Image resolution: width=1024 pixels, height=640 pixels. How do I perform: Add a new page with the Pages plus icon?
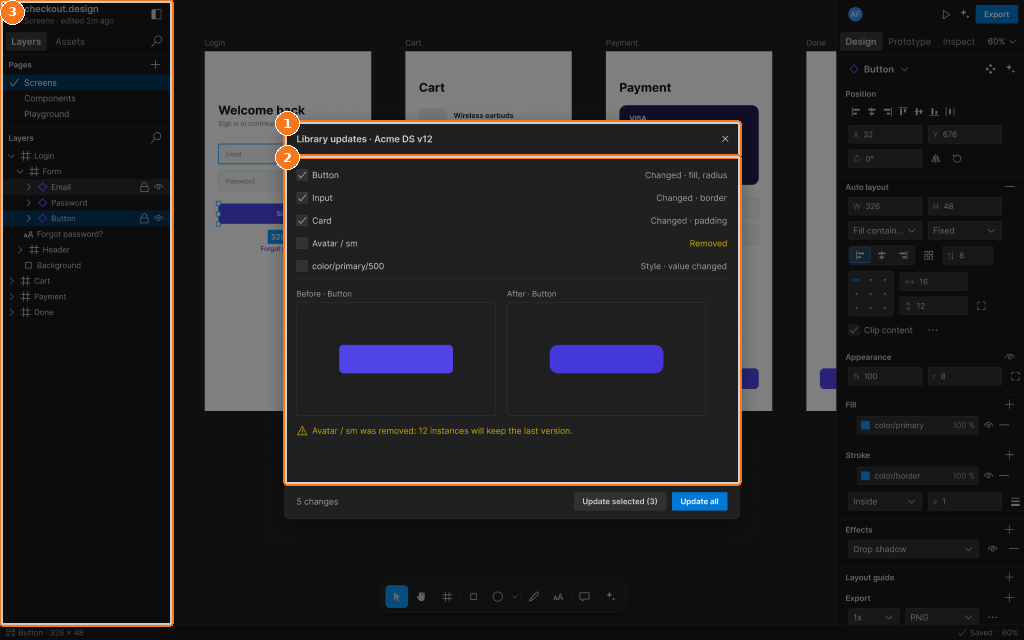click(x=155, y=65)
